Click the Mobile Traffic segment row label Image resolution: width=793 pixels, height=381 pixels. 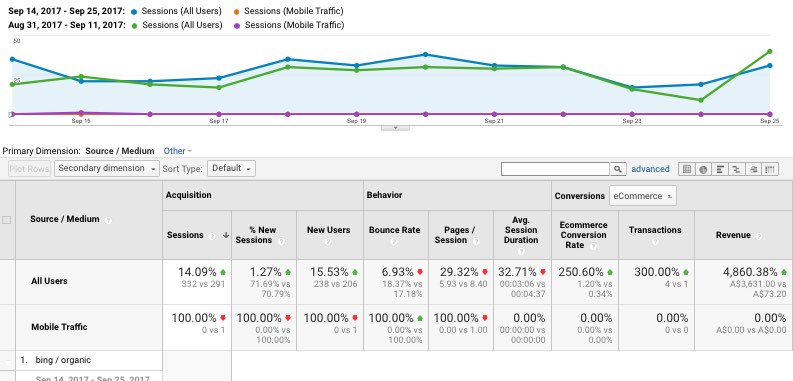tap(59, 327)
